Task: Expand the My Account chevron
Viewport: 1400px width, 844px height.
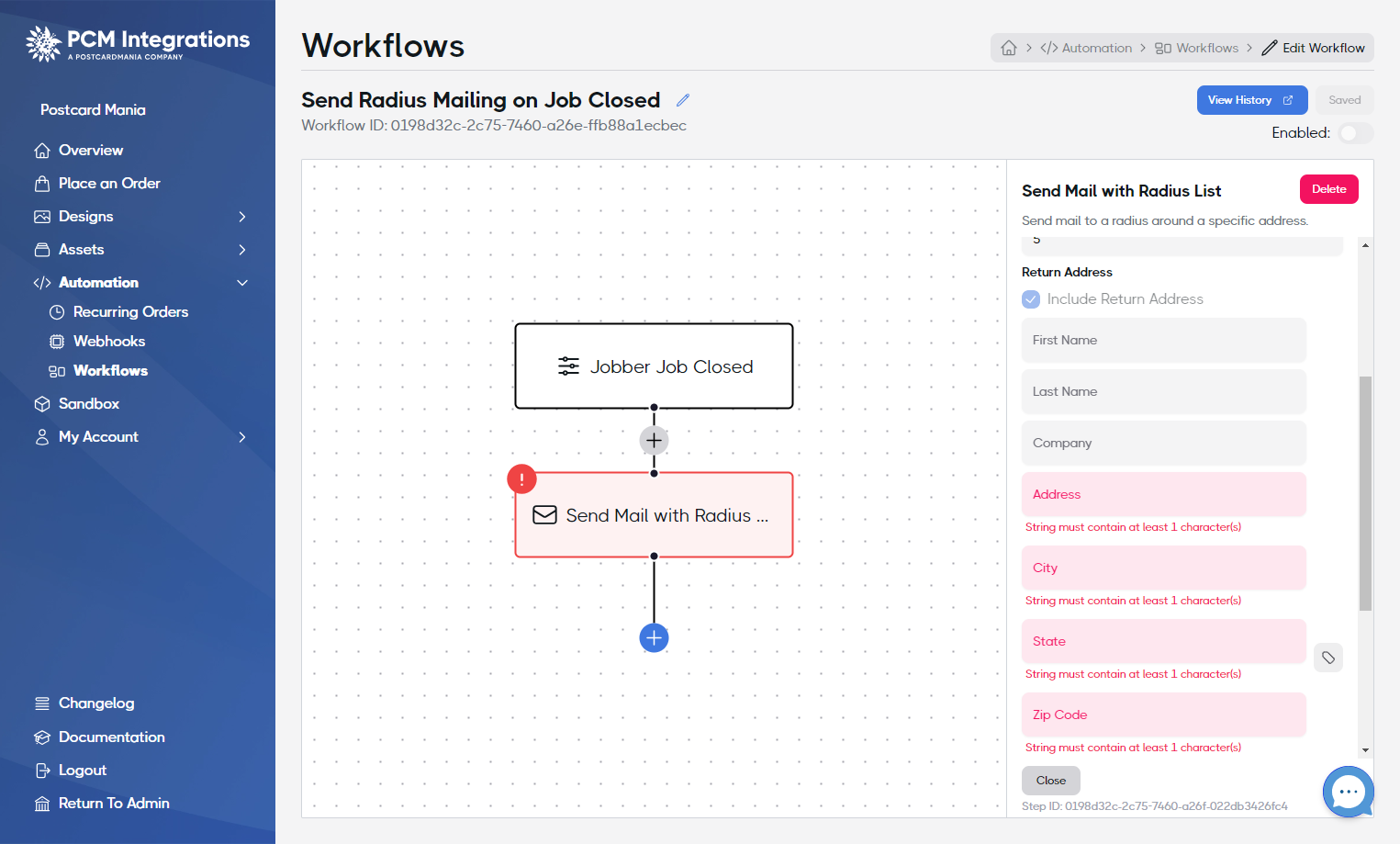Action: pos(242,437)
